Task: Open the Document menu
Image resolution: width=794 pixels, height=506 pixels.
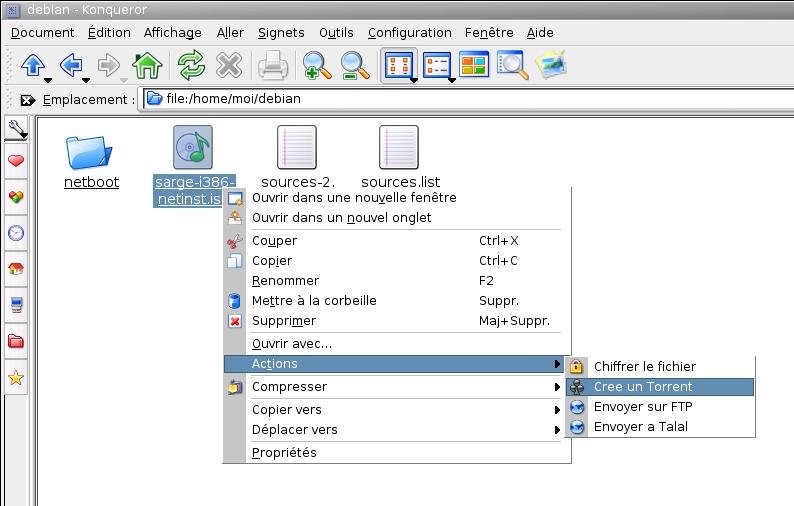Action: 43,33
